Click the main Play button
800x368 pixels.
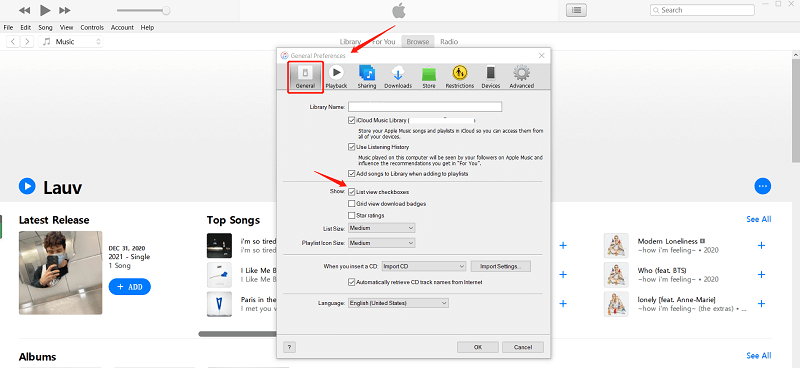click(x=45, y=10)
